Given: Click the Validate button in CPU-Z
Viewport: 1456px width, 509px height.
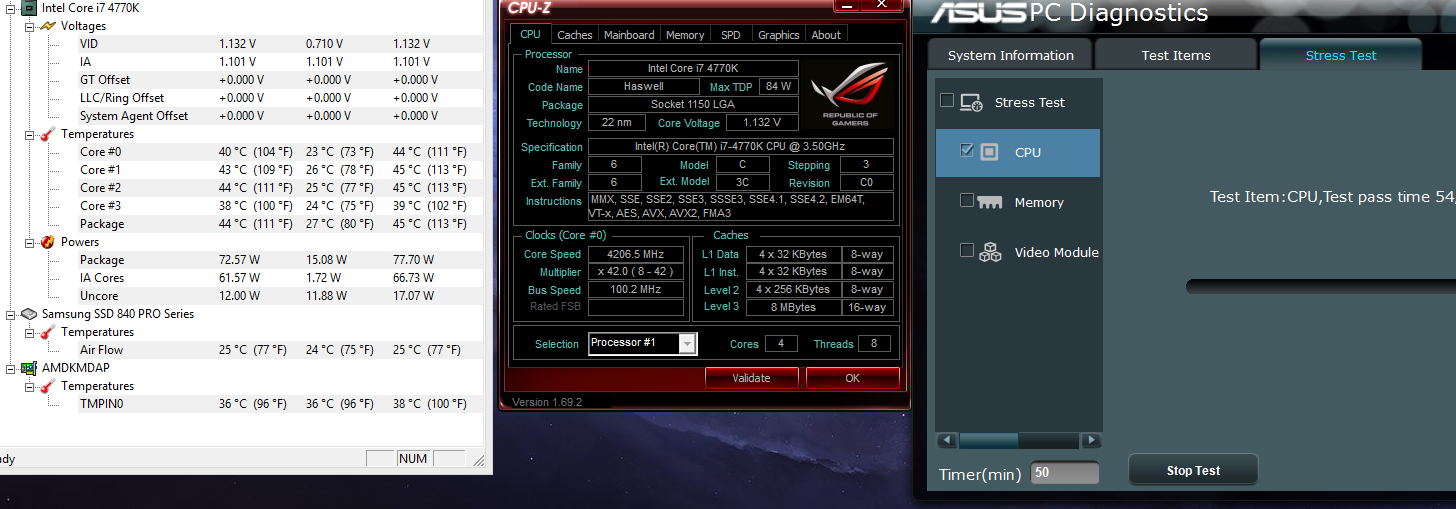Looking at the screenshot, I should click(752, 378).
